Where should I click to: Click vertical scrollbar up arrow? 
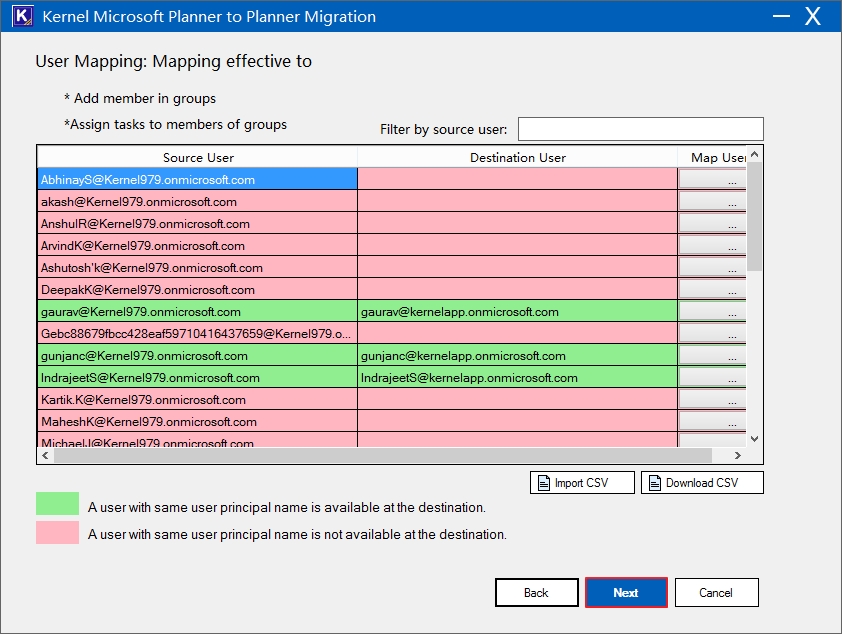pos(754,155)
